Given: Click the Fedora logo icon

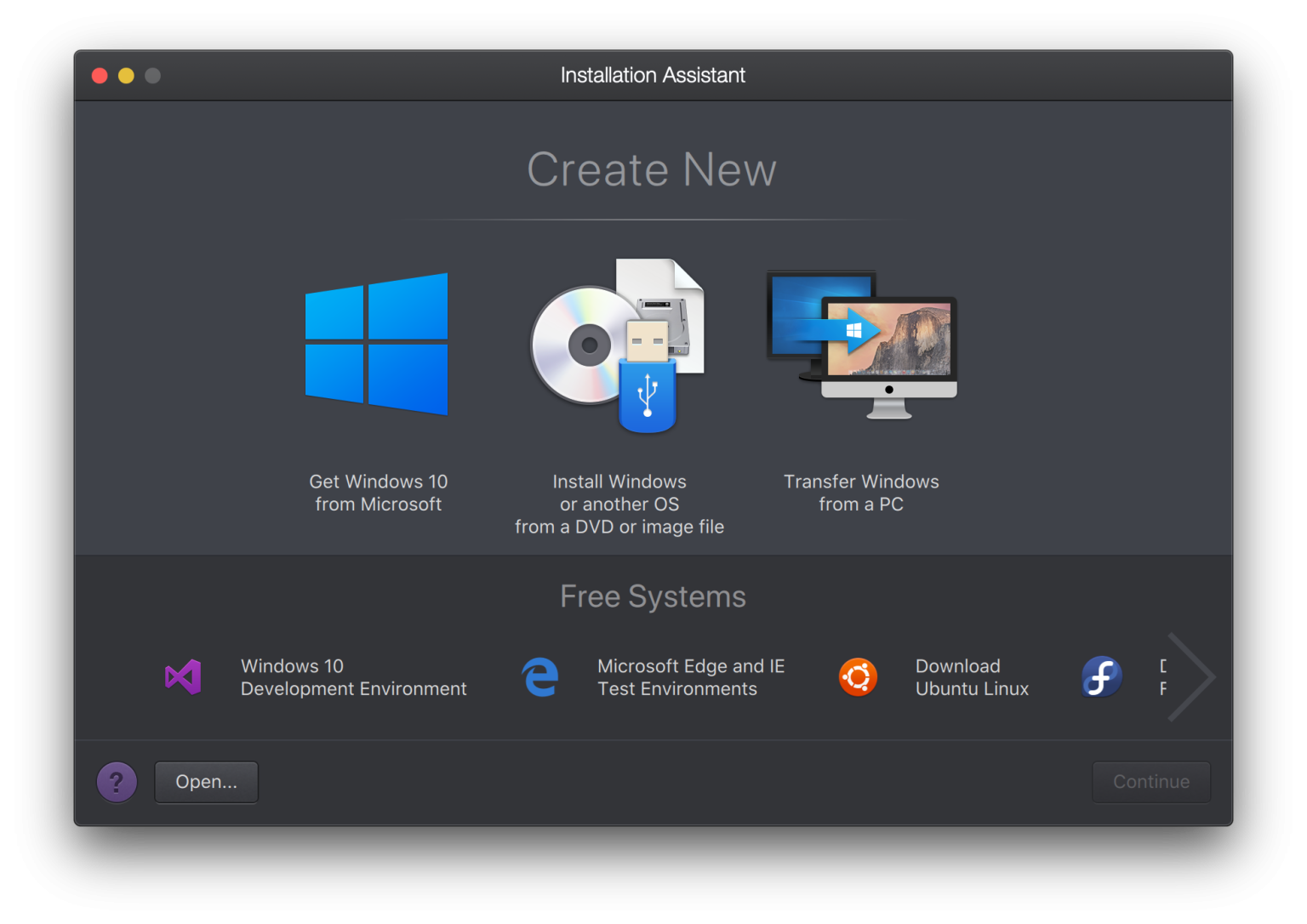Looking at the screenshot, I should (x=1101, y=676).
